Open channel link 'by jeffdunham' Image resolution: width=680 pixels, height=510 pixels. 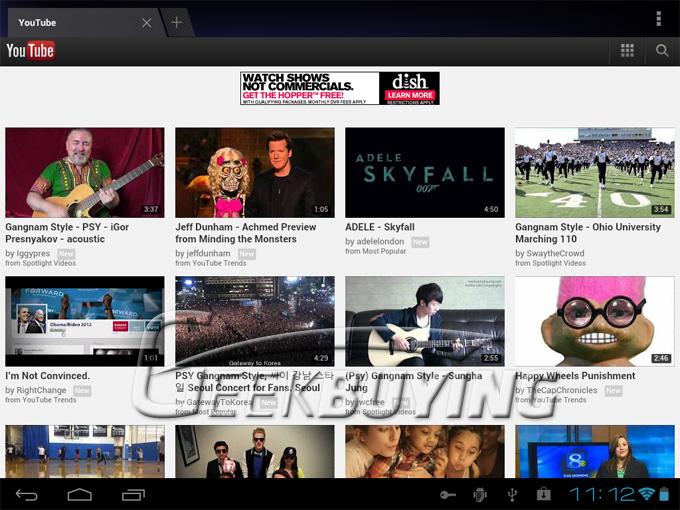click(203, 253)
